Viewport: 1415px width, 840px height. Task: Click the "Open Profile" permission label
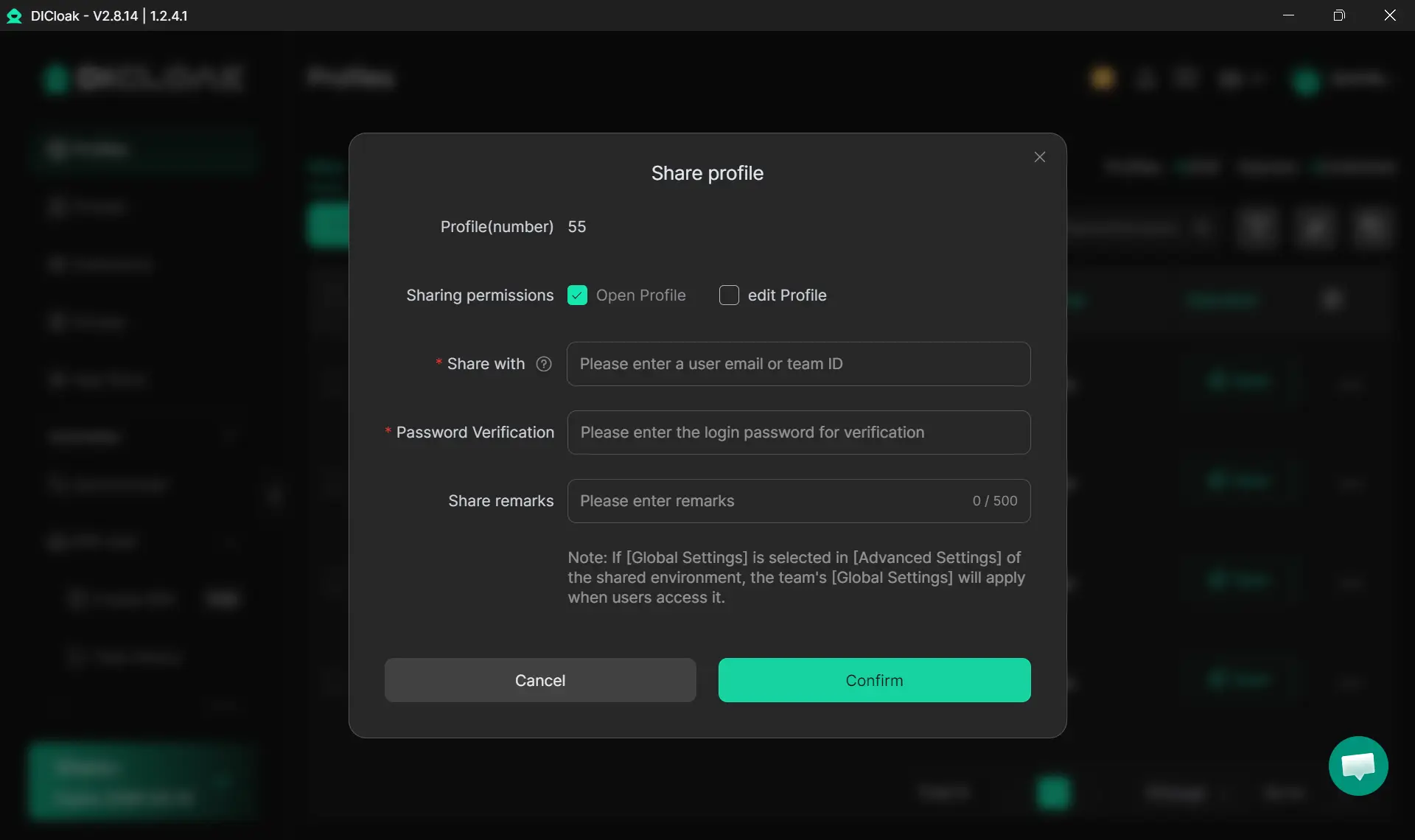[x=640, y=295]
